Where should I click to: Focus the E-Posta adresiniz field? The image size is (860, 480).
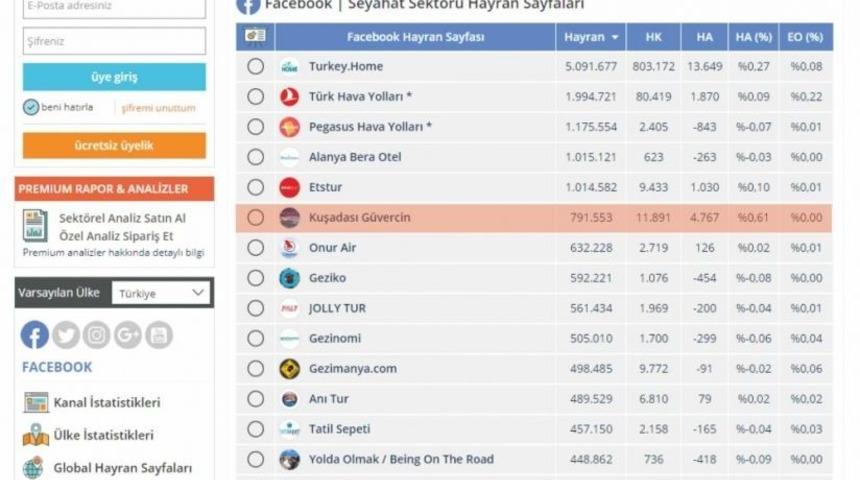[x=114, y=8]
